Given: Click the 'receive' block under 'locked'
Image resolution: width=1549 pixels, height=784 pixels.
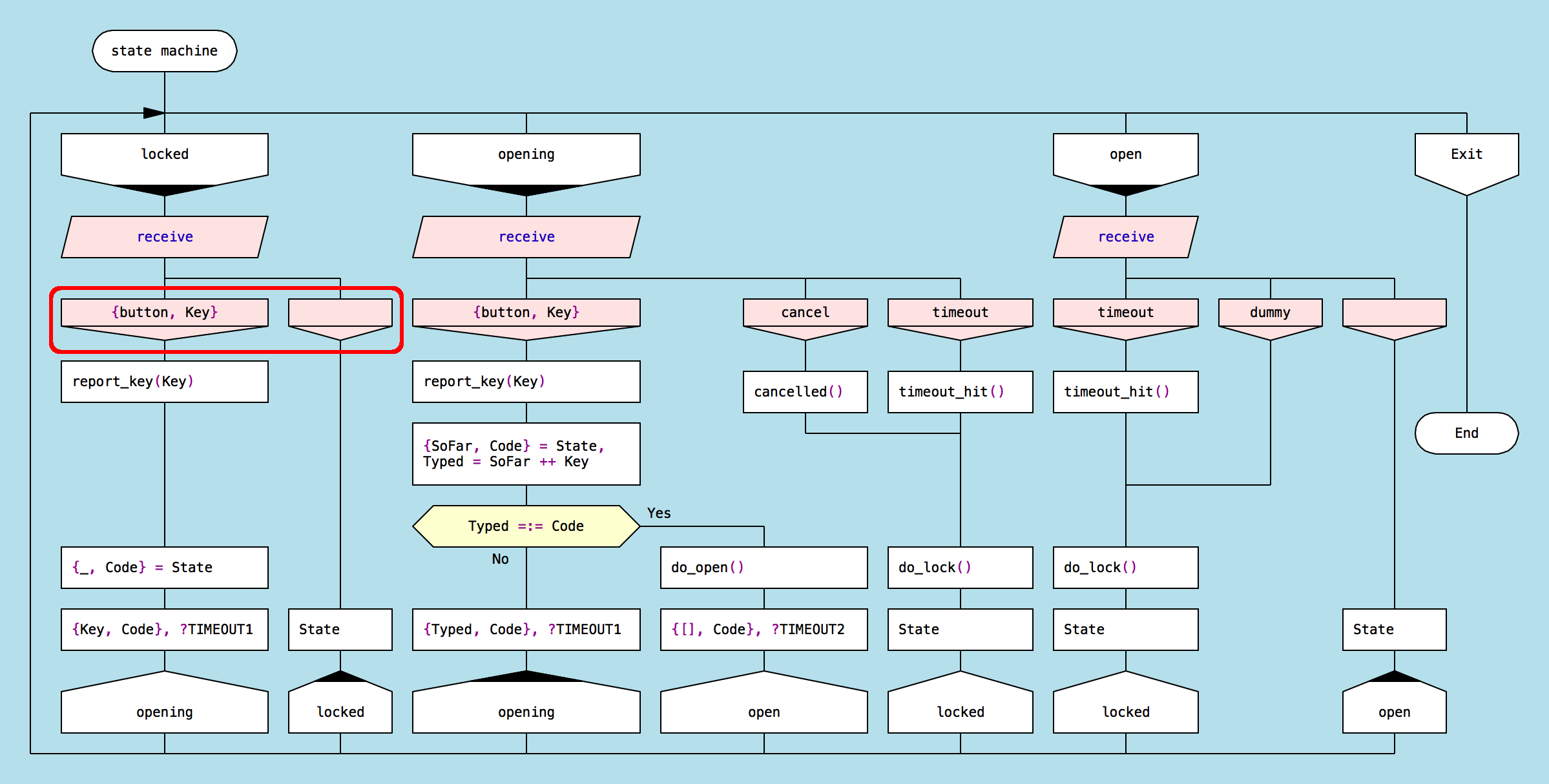Looking at the screenshot, I should (164, 237).
